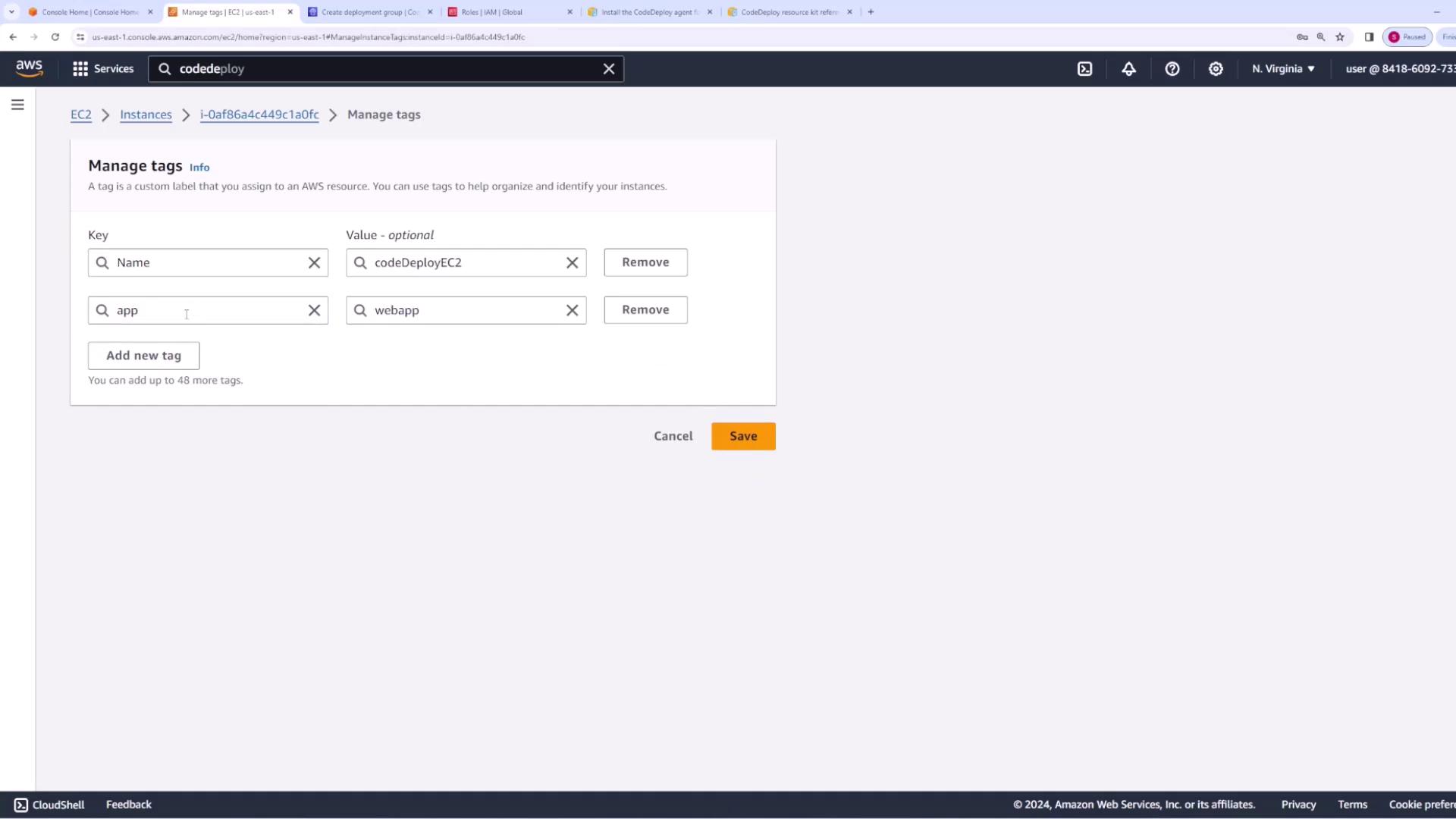Screen dimensions: 1456x819
Task: Open the Services grid menu
Action: [103, 69]
